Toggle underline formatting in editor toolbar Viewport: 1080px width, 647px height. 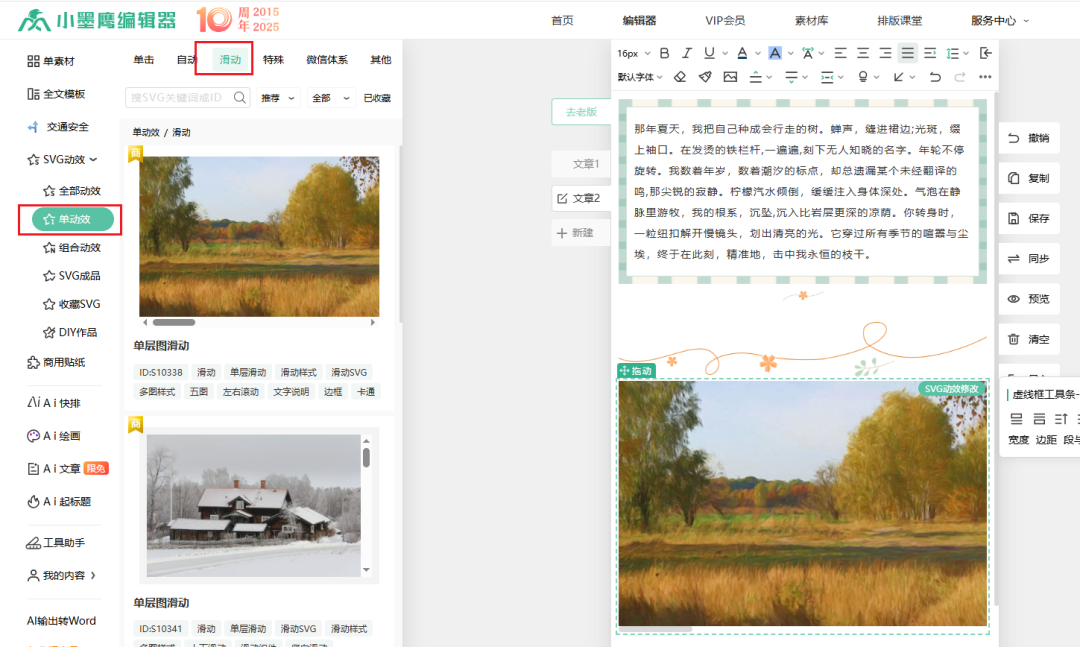point(709,53)
